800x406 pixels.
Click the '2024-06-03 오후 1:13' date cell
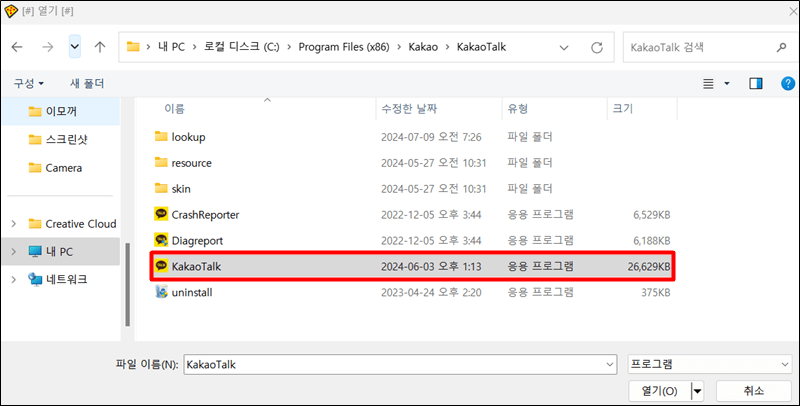431,266
